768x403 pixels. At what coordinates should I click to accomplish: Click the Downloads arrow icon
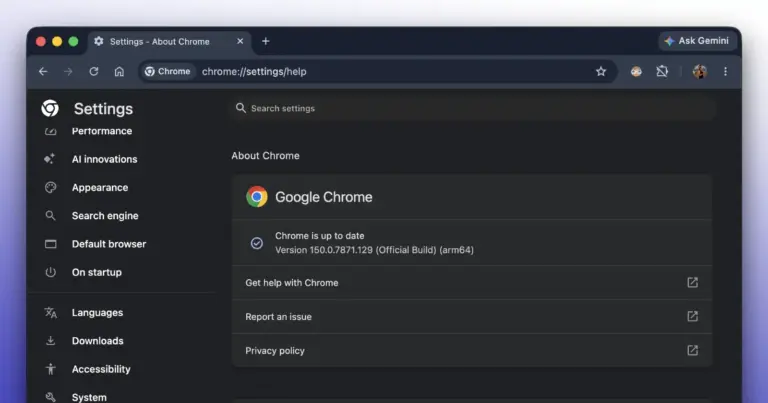click(x=50, y=341)
